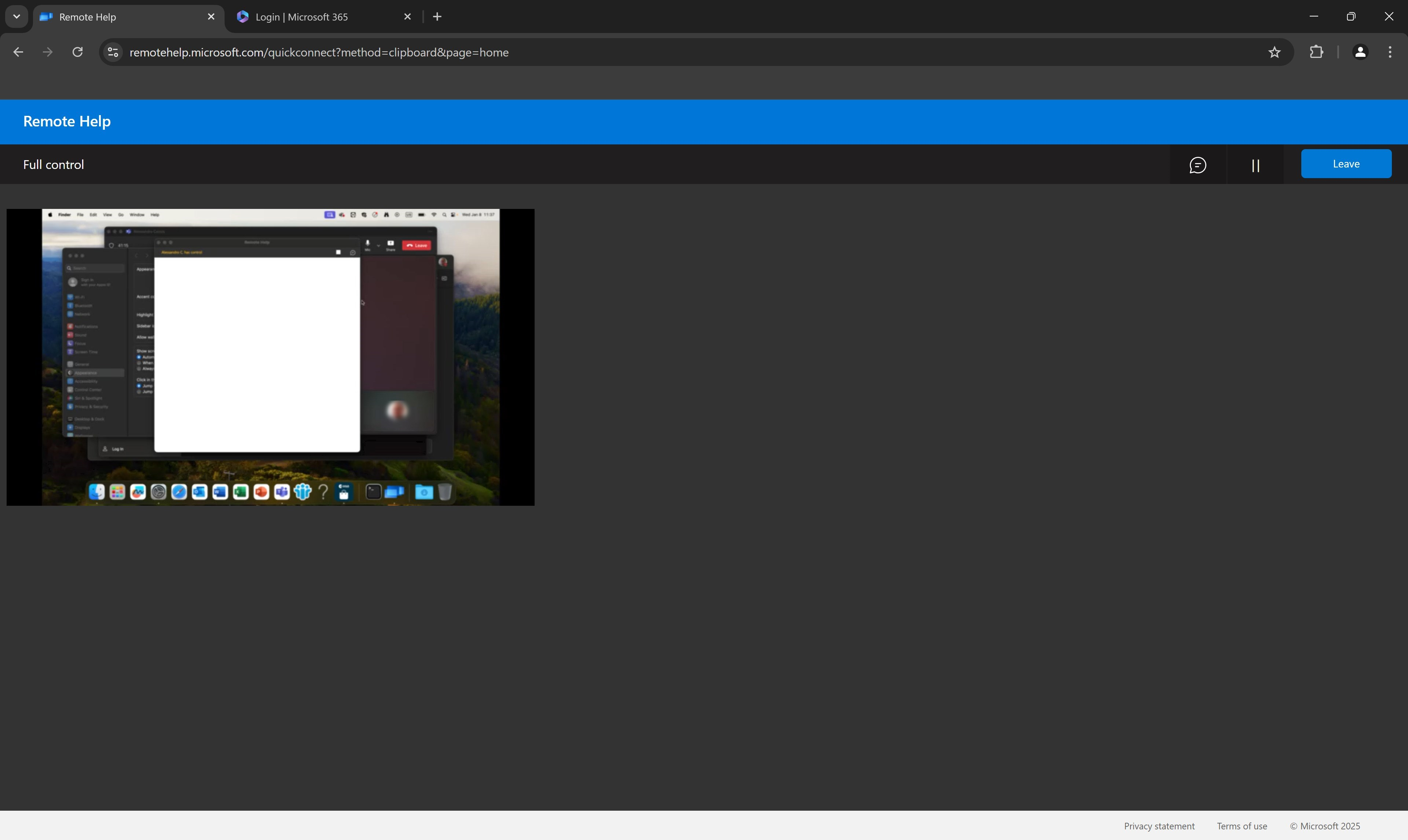This screenshot has width=1408, height=840.
Task: Mute the Mic in the remote session toolbar
Action: (367, 243)
